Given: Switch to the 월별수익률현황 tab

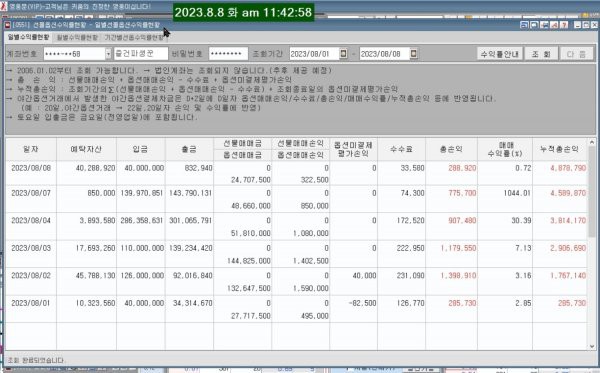Looking at the screenshot, I should point(77,37).
